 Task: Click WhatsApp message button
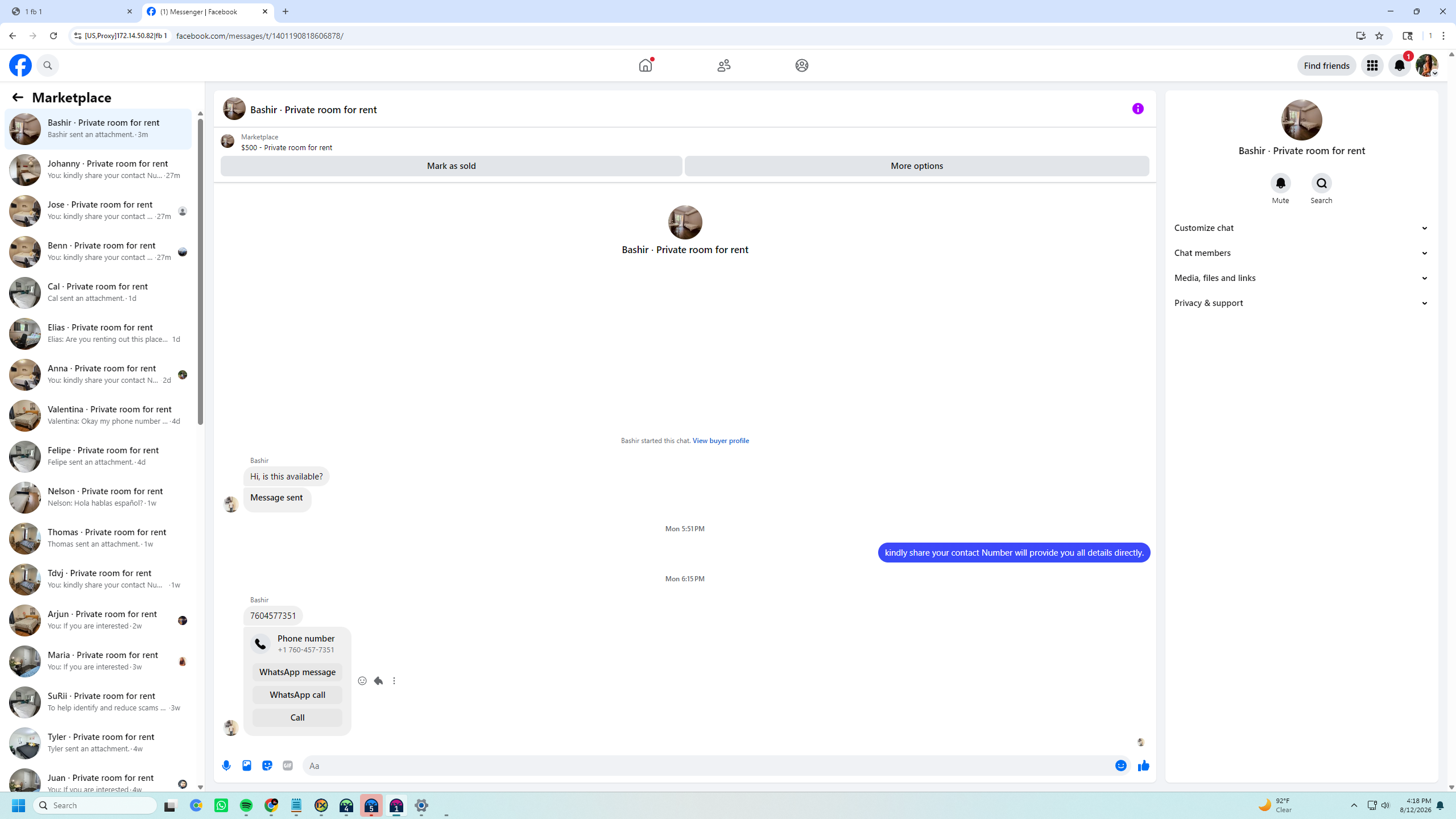[x=297, y=672]
